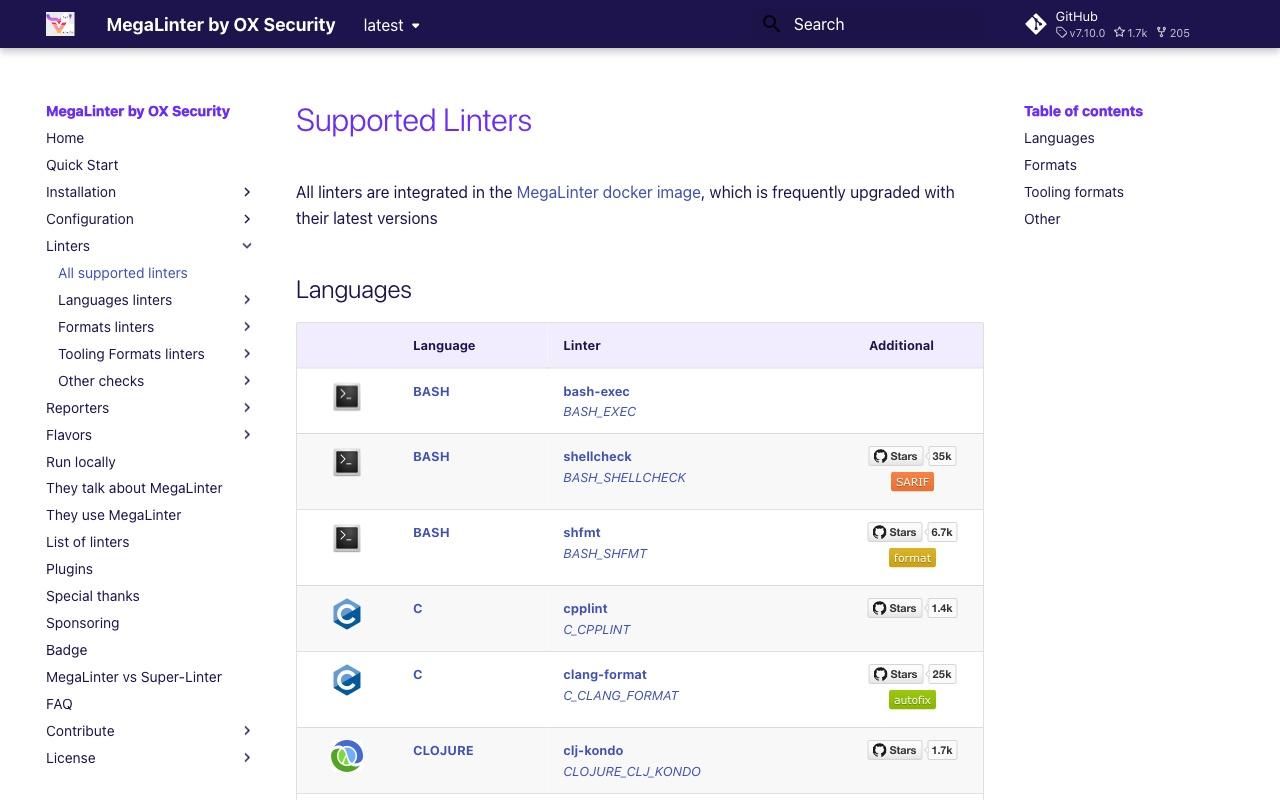Open the latest version dropdown

(392, 25)
